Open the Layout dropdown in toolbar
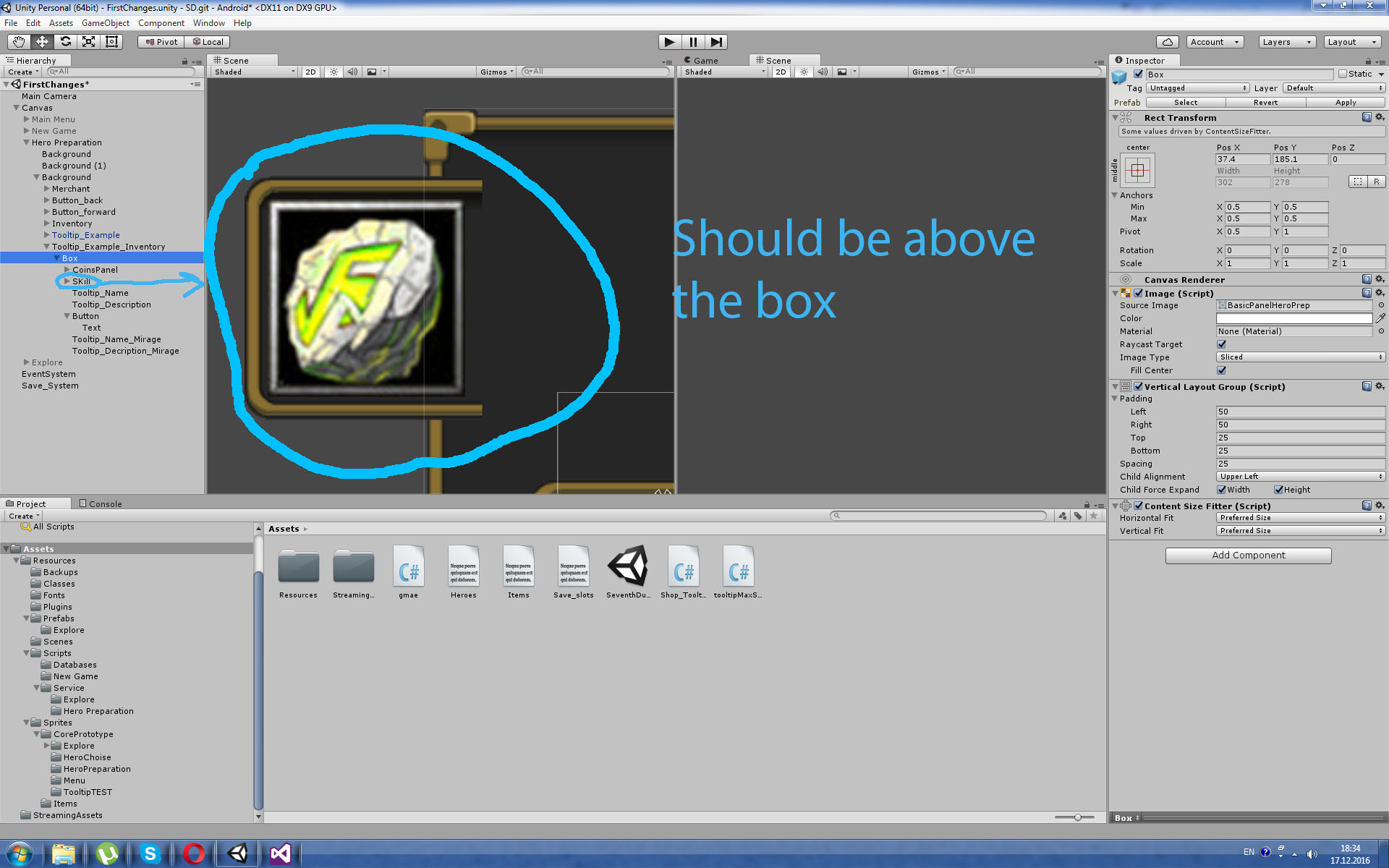Viewport: 1389px width, 868px height. click(1352, 42)
